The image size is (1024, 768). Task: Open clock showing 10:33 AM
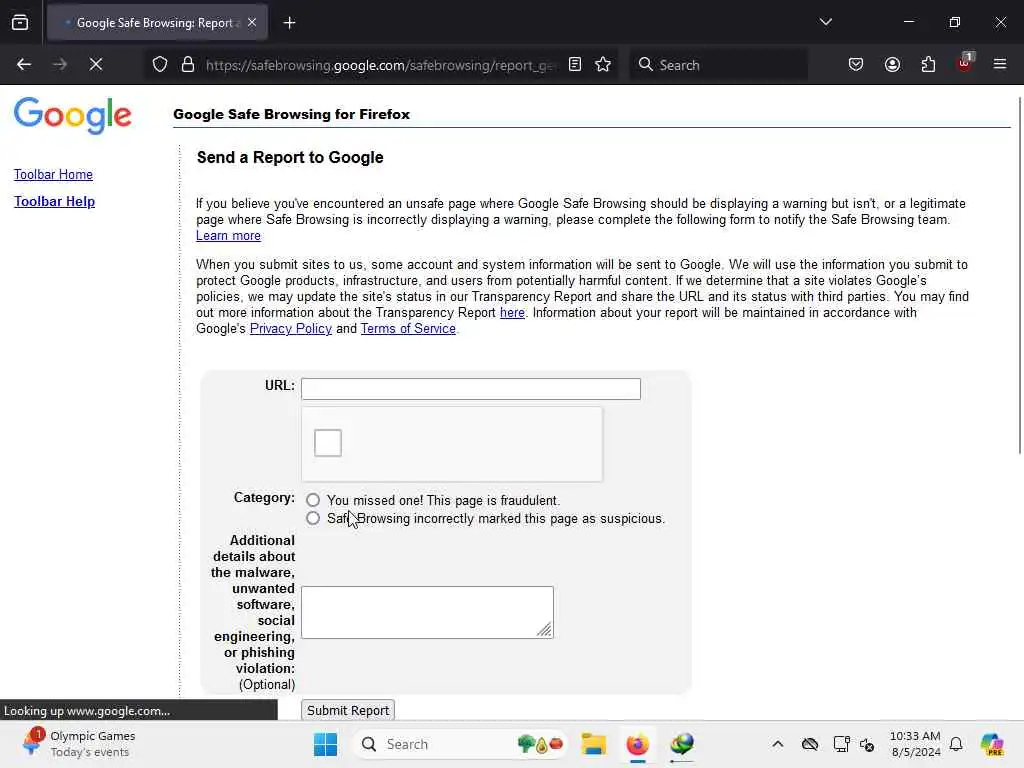[x=915, y=744]
